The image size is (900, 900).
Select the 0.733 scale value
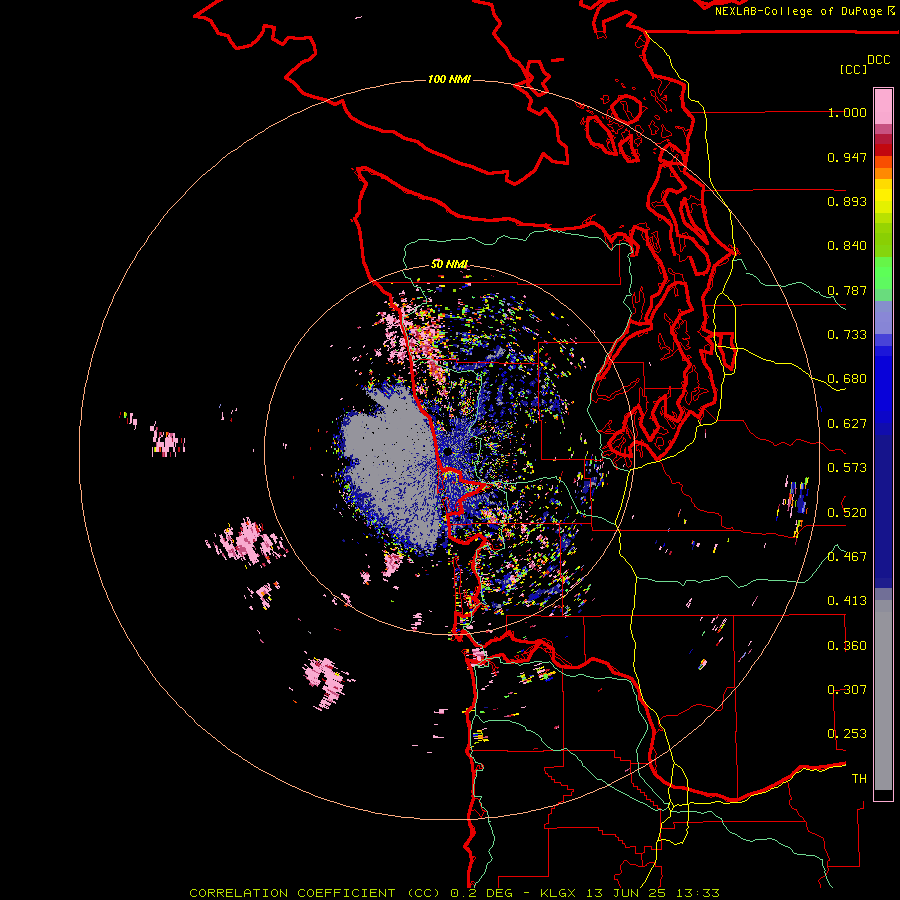847,335
